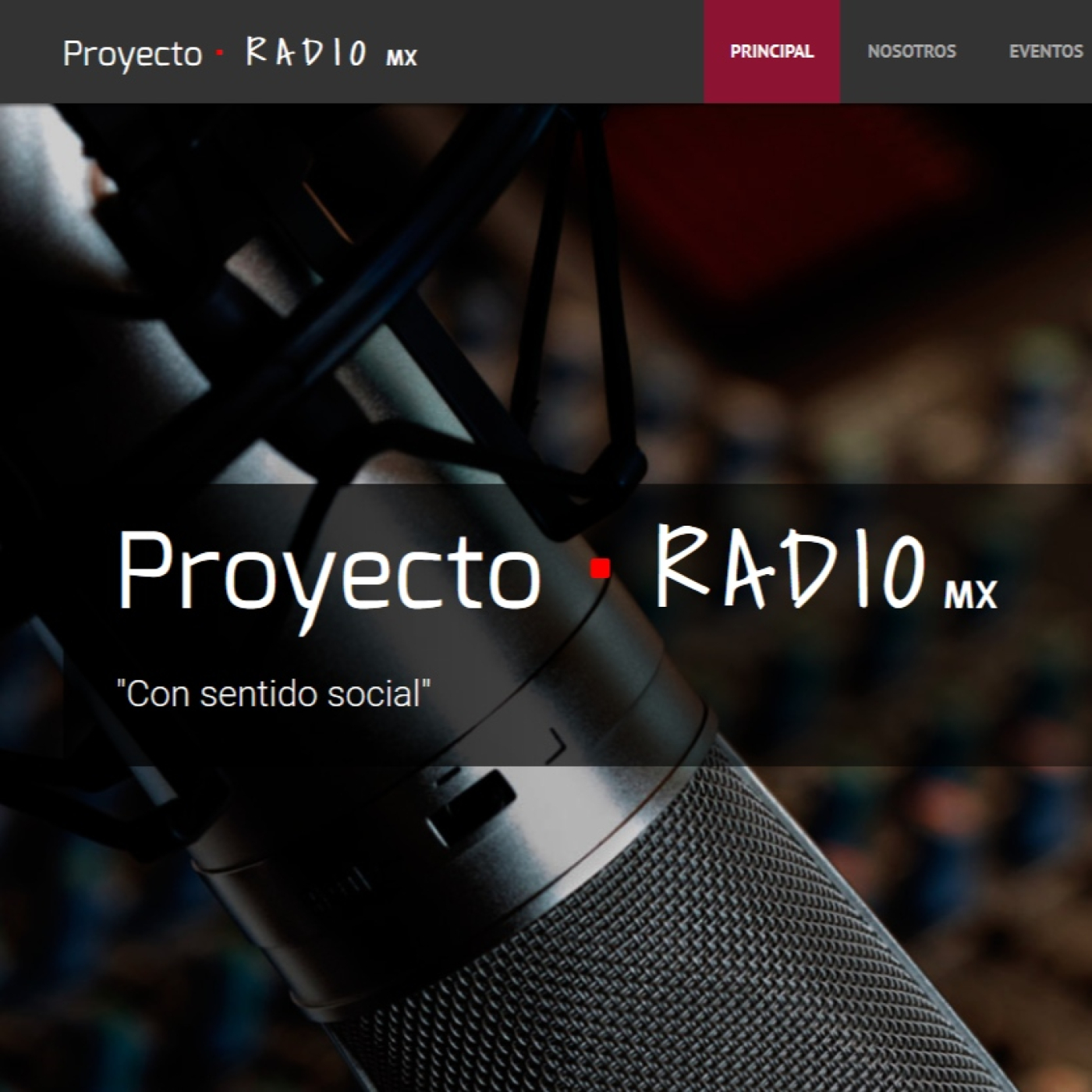Click the MX suffix in header logo
The width and height of the screenshot is (1092, 1092).
[x=402, y=58]
